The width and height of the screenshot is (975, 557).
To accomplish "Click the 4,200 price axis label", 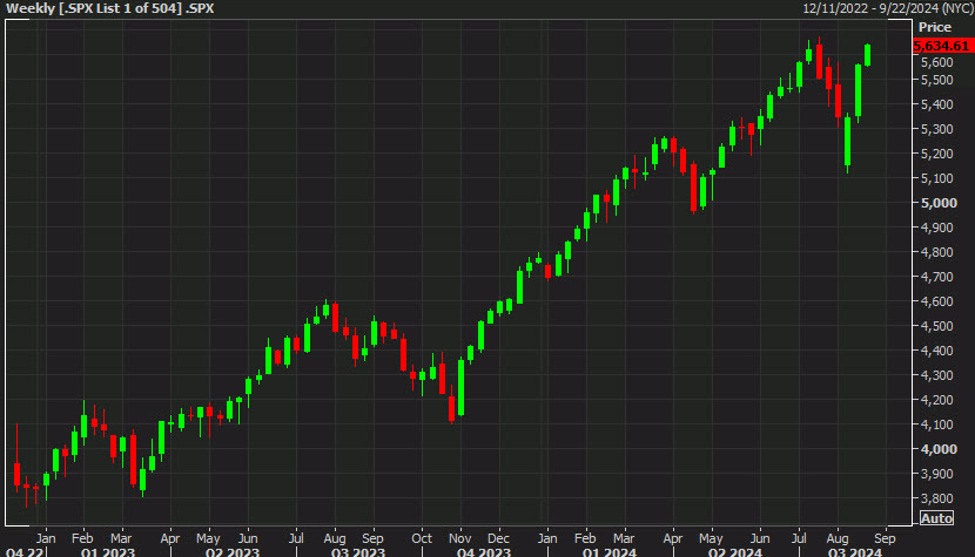I will click(x=936, y=400).
